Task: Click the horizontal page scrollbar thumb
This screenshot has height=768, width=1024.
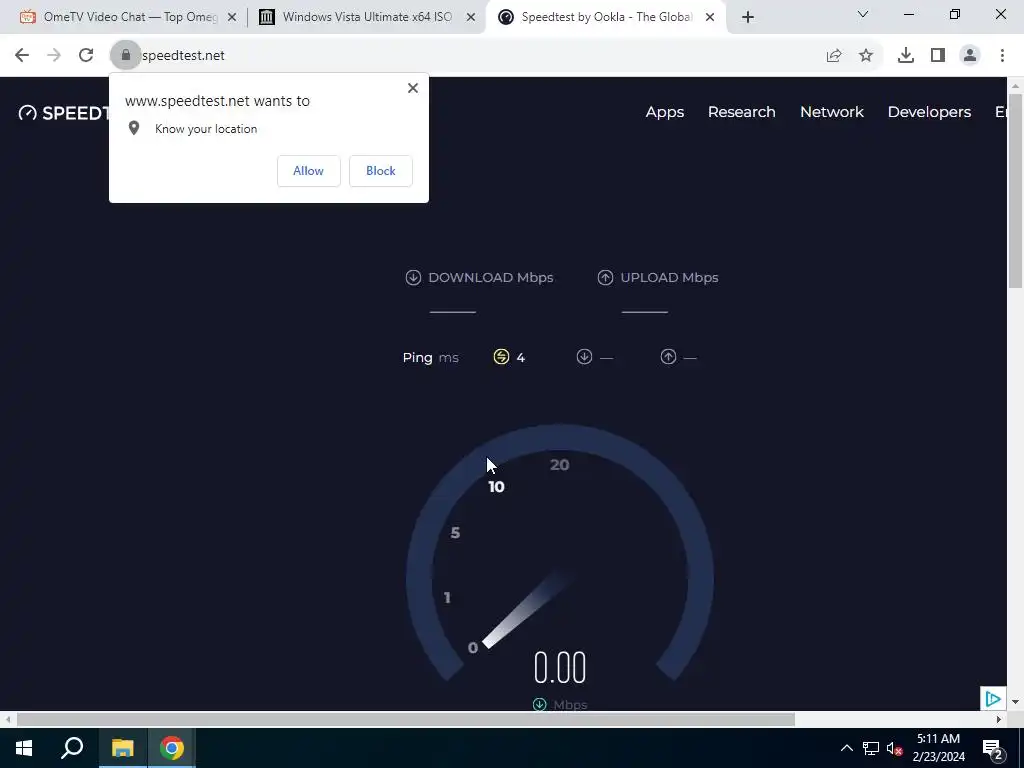Action: pos(406,719)
